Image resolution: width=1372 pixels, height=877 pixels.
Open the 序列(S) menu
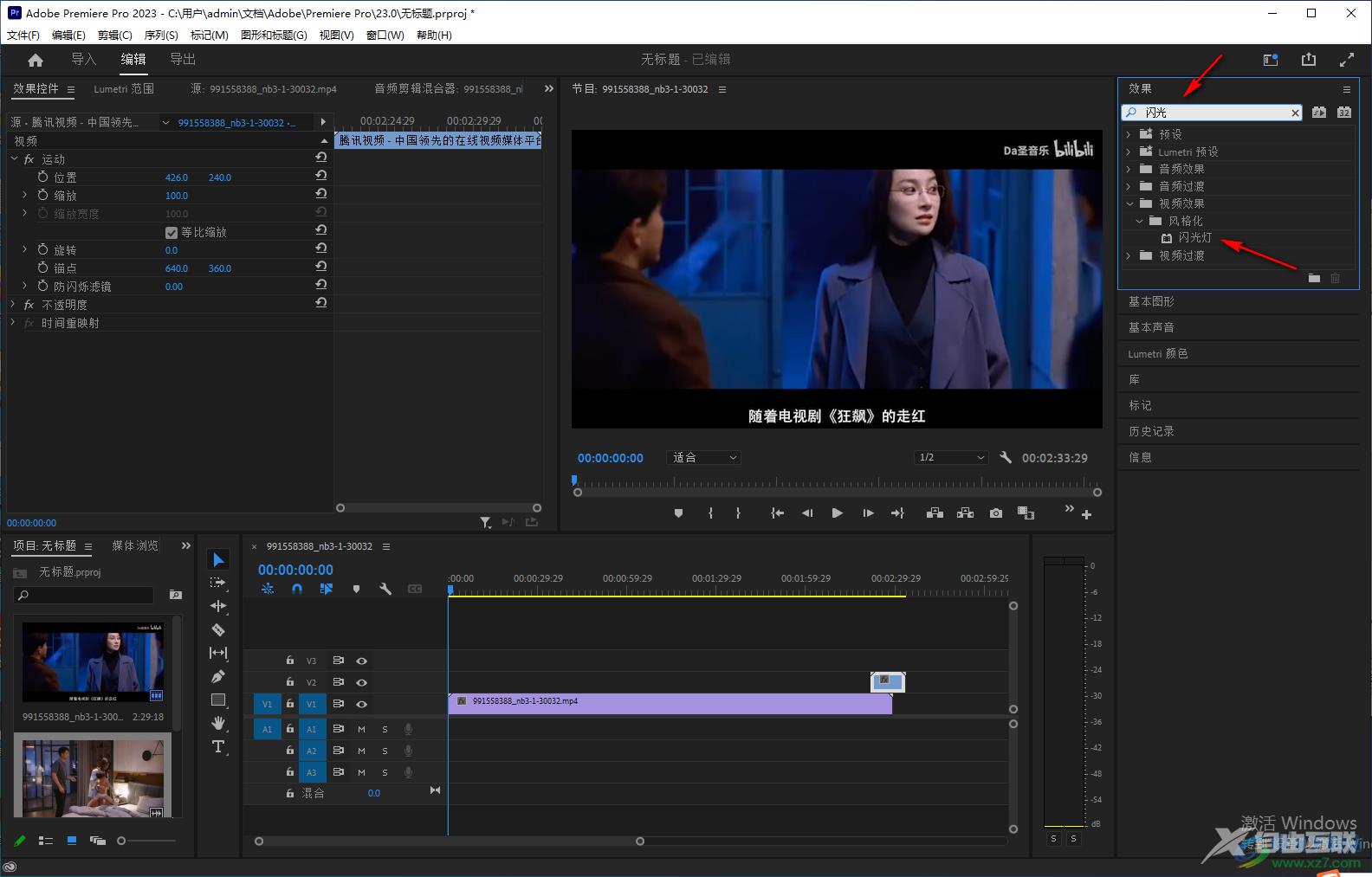click(161, 35)
